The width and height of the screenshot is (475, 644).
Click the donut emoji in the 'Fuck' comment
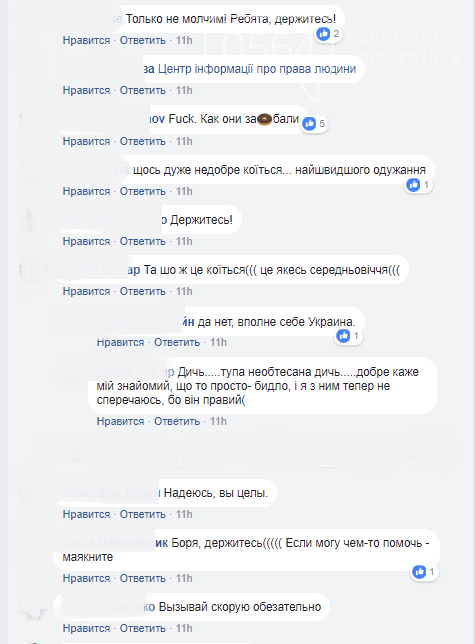[265, 119]
